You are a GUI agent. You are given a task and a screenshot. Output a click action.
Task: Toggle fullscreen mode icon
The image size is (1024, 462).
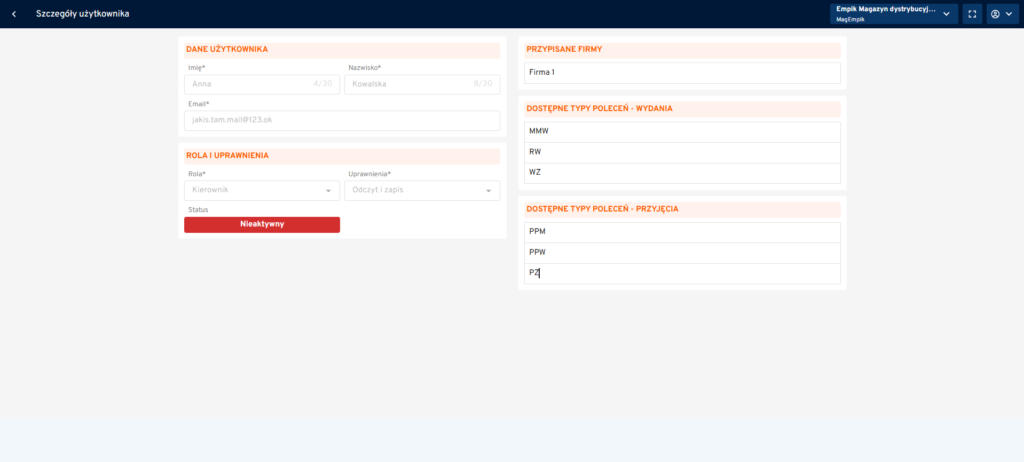click(x=972, y=14)
